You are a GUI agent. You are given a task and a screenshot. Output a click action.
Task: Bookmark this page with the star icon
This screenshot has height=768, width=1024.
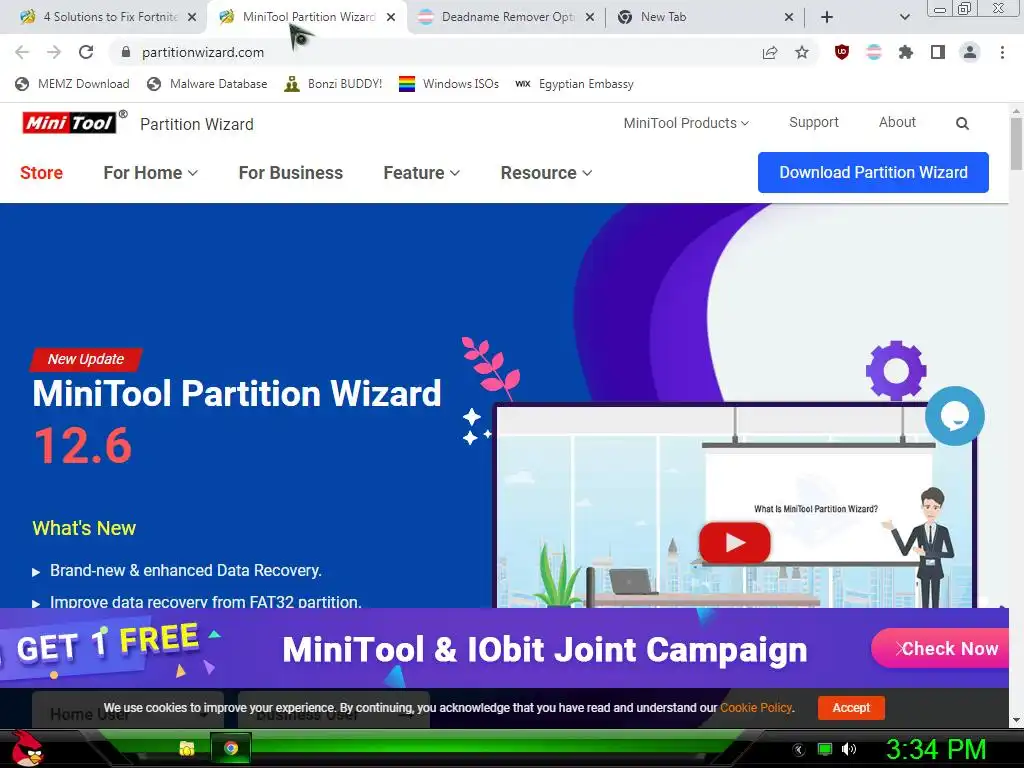(802, 52)
